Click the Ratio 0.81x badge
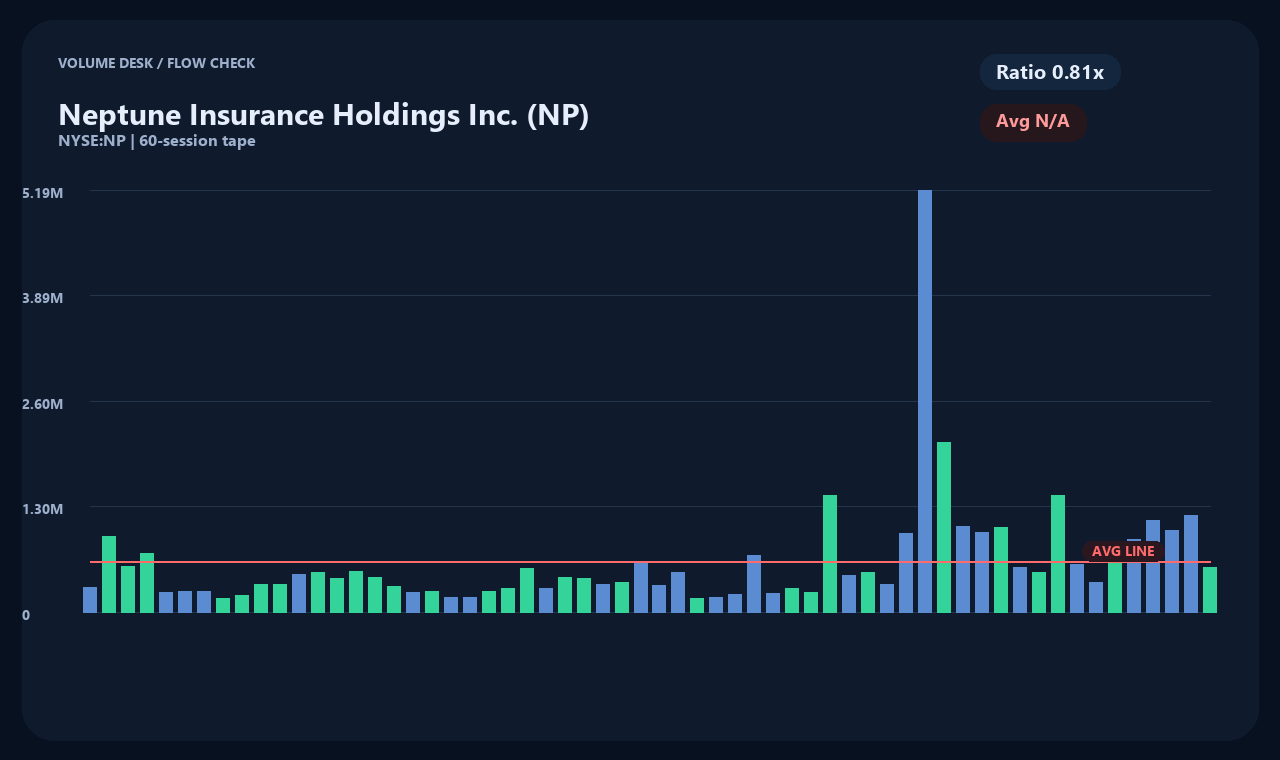1280x760 pixels. [1050, 72]
